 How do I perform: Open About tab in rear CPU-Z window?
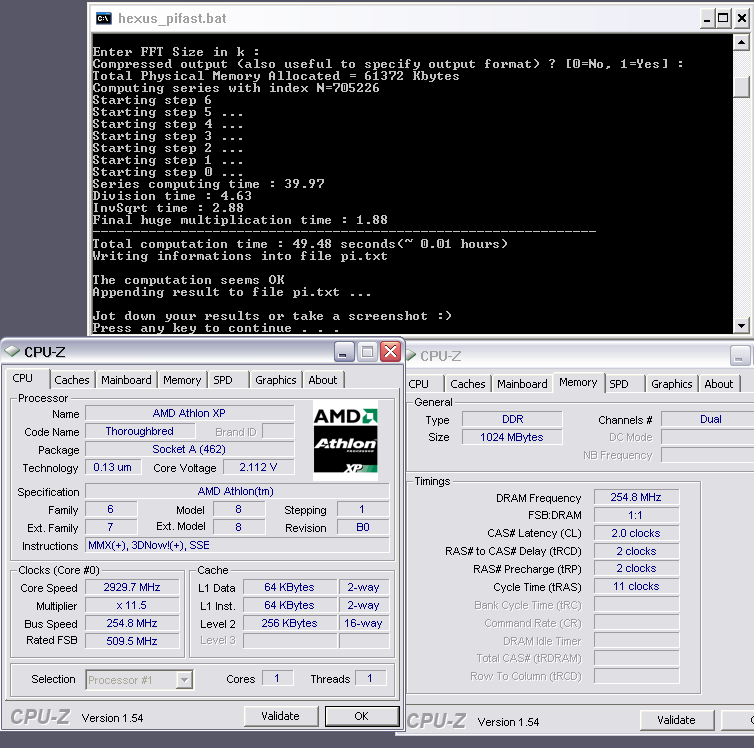(x=718, y=384)
